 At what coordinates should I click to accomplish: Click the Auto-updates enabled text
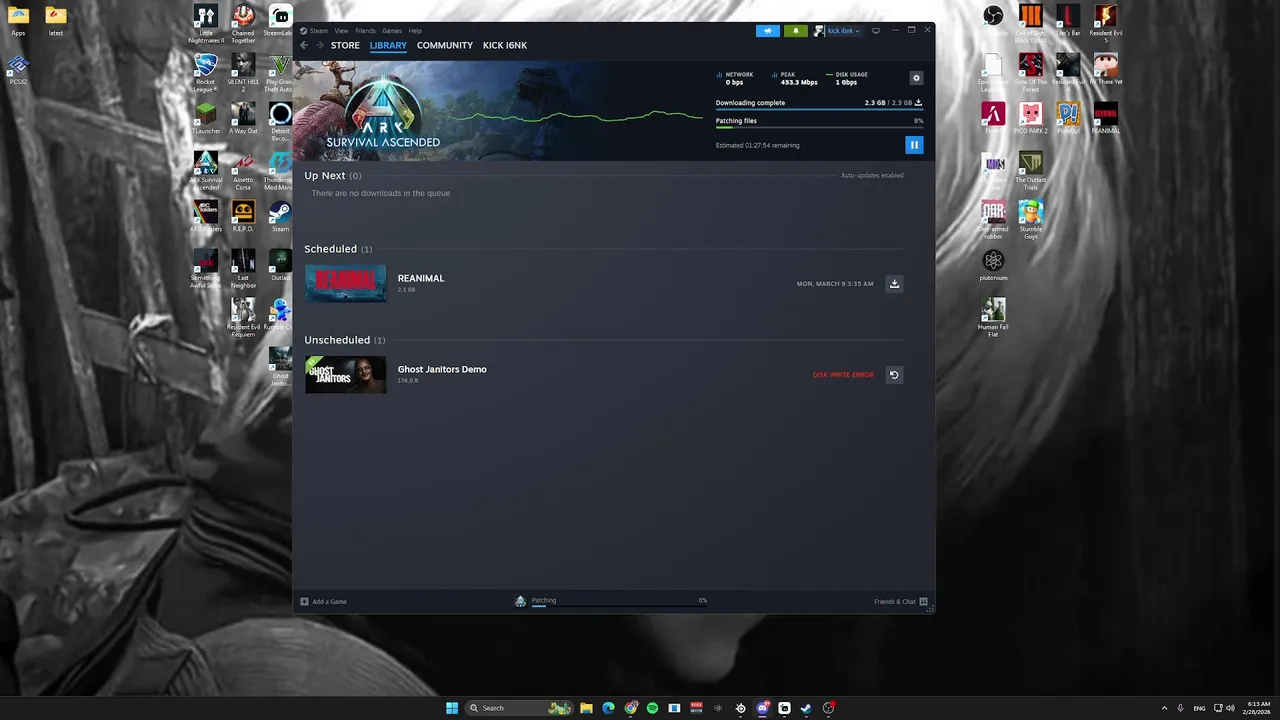tap(872, 175)
